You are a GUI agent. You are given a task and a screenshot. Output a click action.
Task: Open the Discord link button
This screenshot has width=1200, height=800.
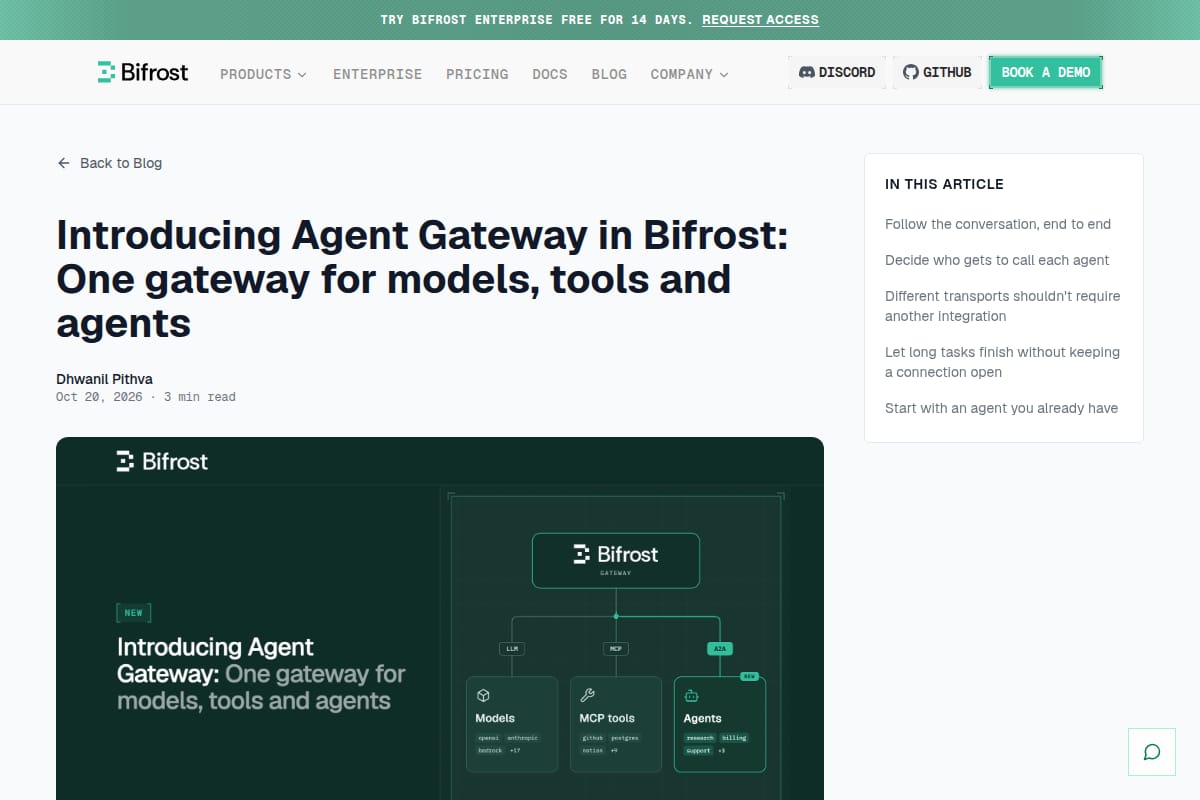coord(837,72)
